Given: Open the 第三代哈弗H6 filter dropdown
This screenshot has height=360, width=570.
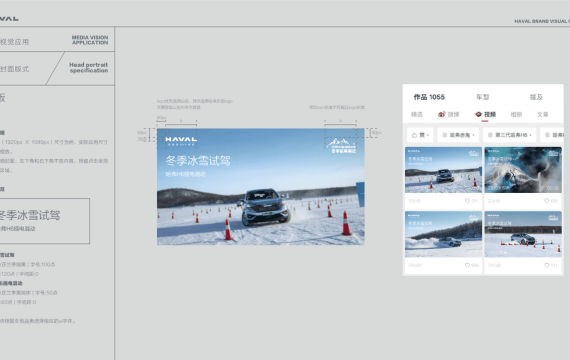Looking at the screenshot, I should (509, 135).
